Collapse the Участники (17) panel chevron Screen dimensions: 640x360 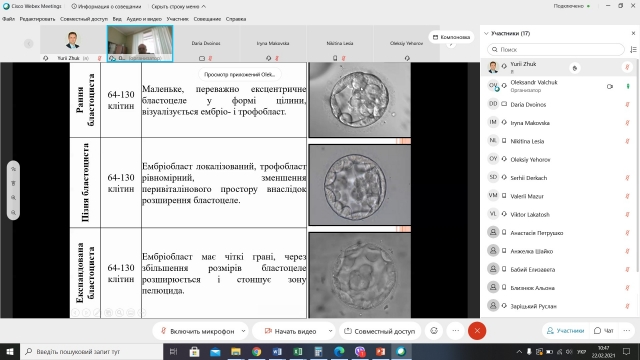486,33
